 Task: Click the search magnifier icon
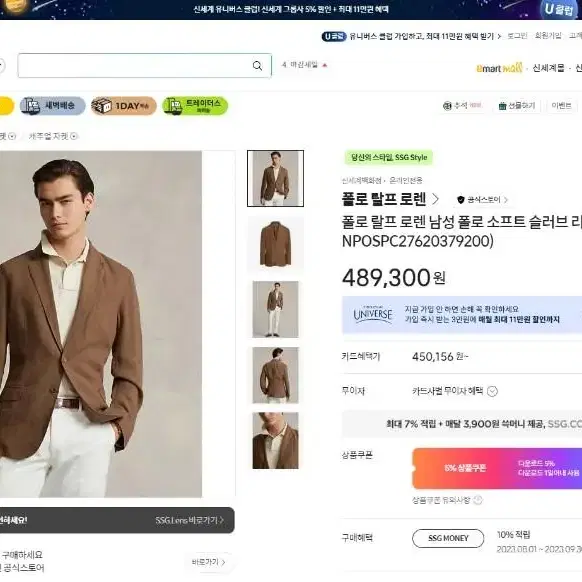257,66
